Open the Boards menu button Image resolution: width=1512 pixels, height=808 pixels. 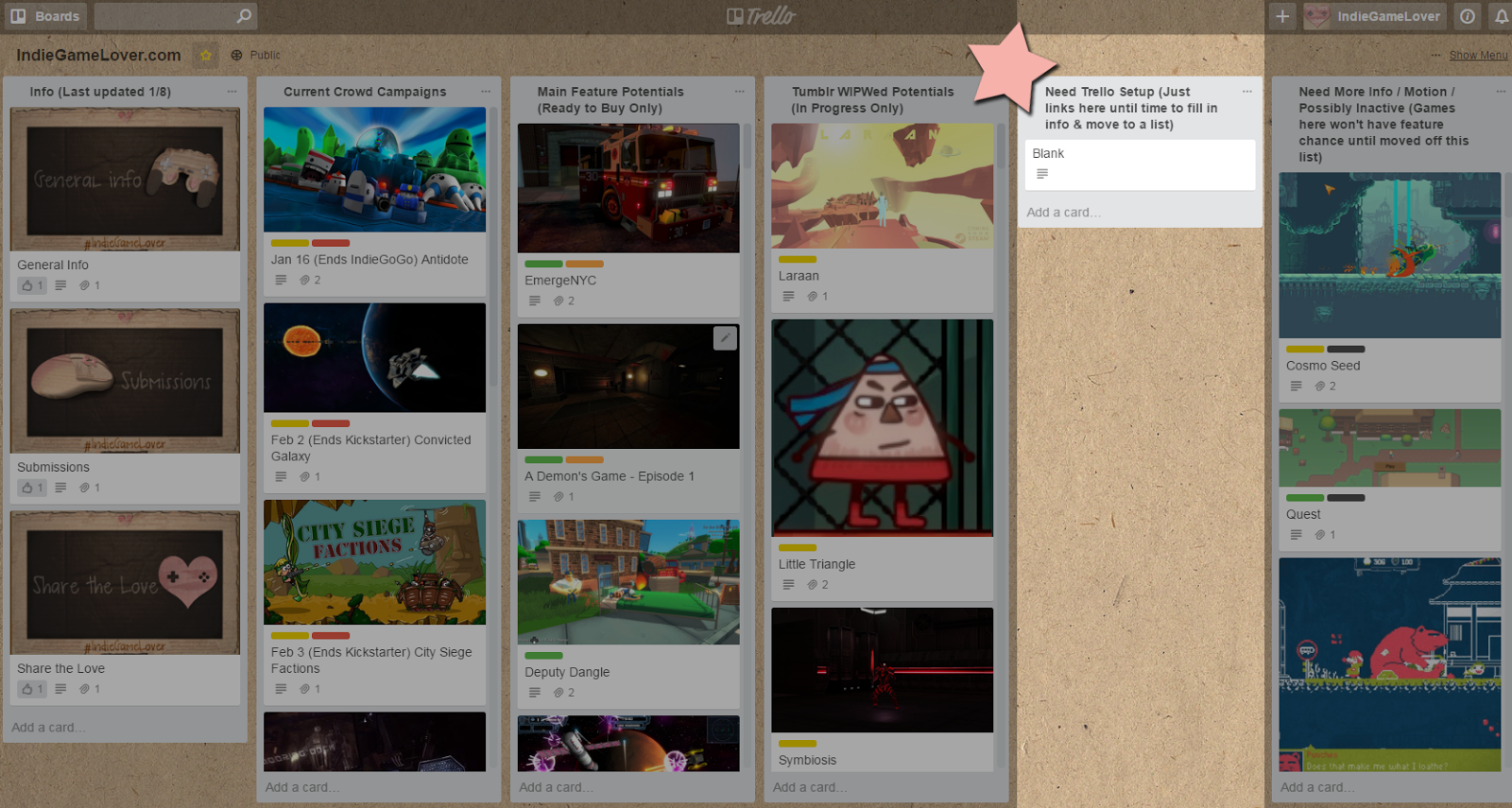tap(44, 16)
